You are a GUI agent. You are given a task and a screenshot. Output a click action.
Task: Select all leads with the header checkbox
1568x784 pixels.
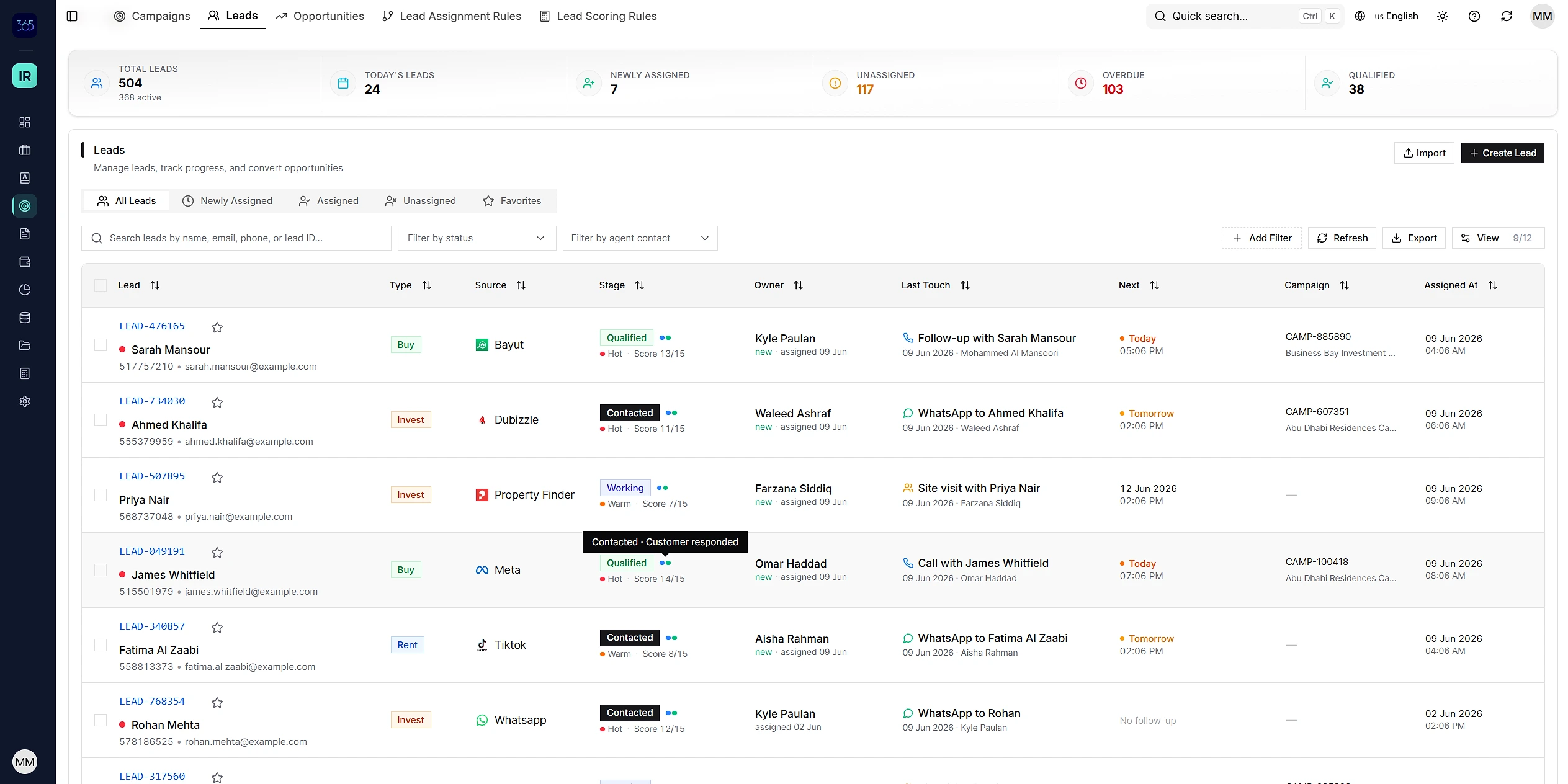pyautogui.click(x=101, y=285)
